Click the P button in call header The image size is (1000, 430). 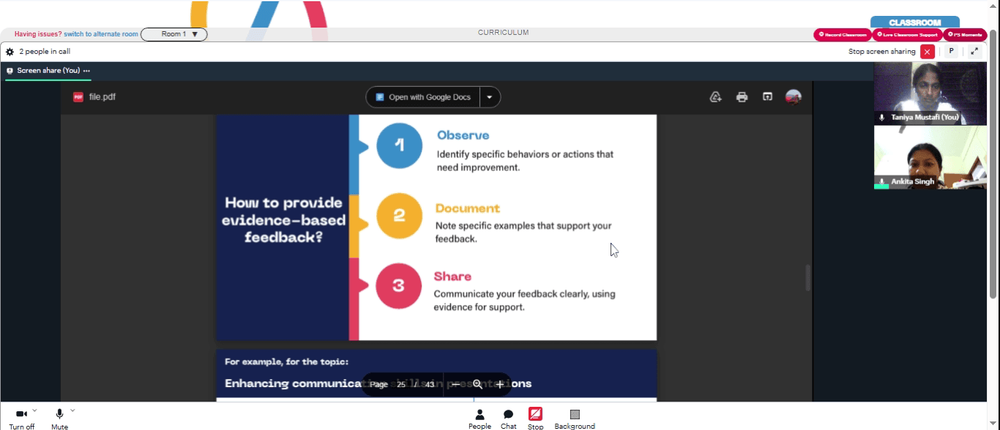coord(951,52)
